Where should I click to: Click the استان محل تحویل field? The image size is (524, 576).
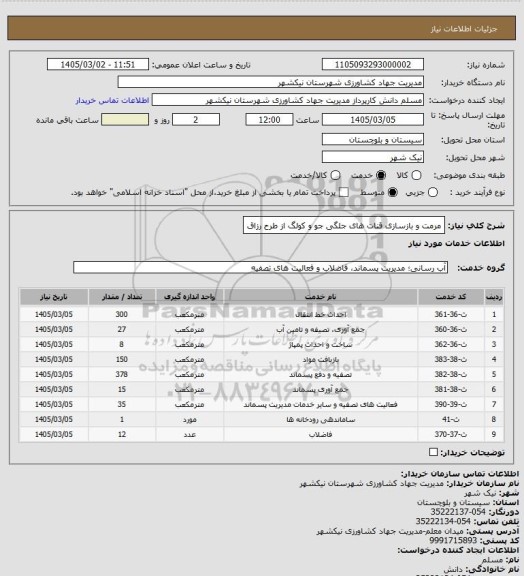click(373, 140)
